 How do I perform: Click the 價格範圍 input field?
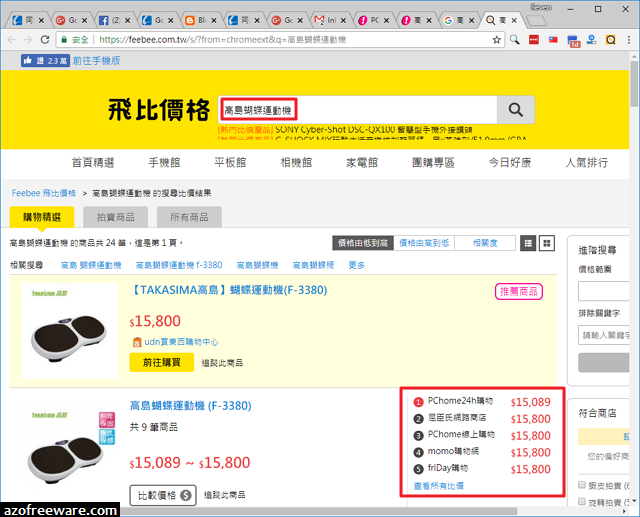click(x=603, y=291)
